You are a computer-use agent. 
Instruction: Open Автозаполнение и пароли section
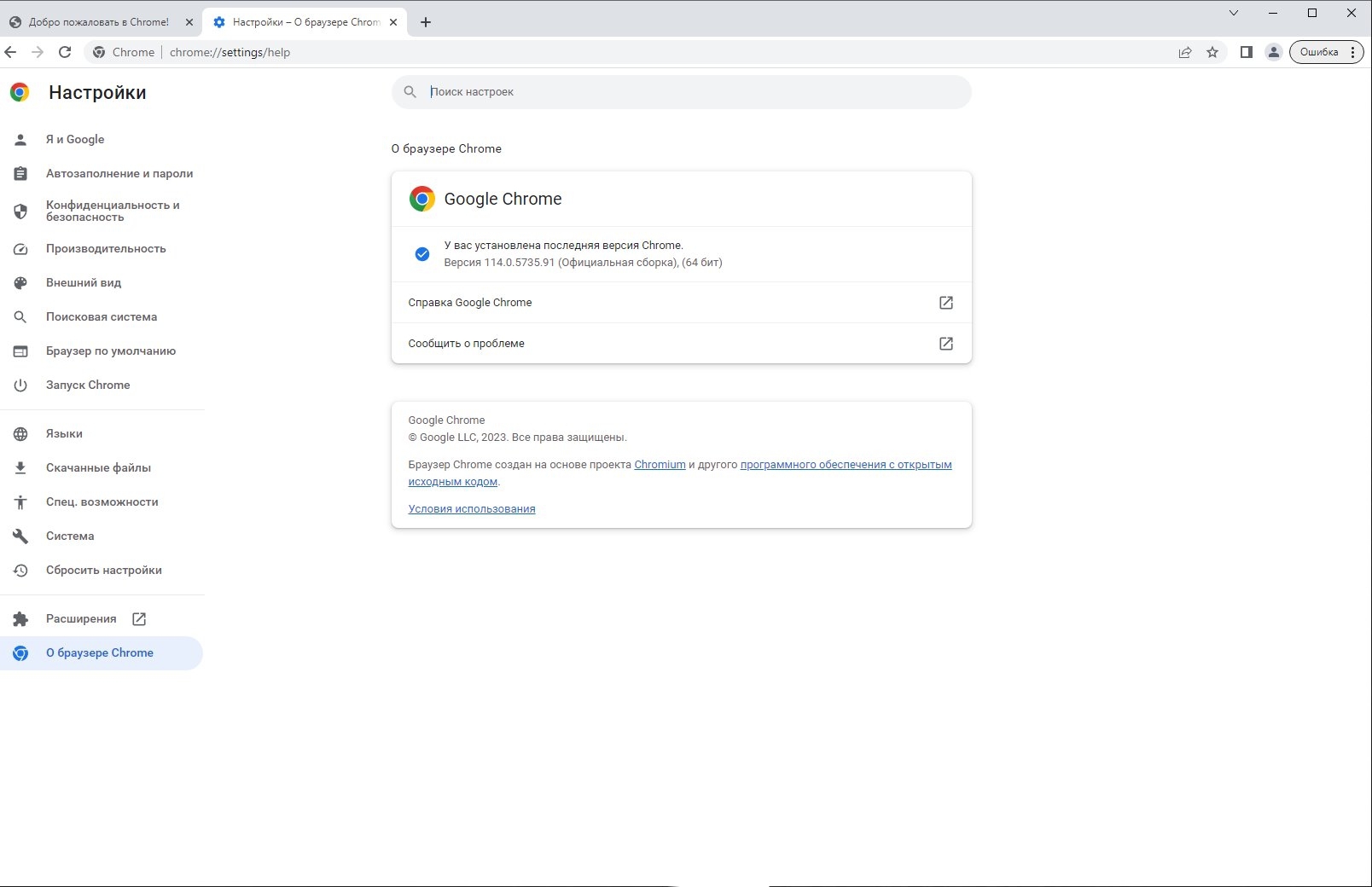102,173
